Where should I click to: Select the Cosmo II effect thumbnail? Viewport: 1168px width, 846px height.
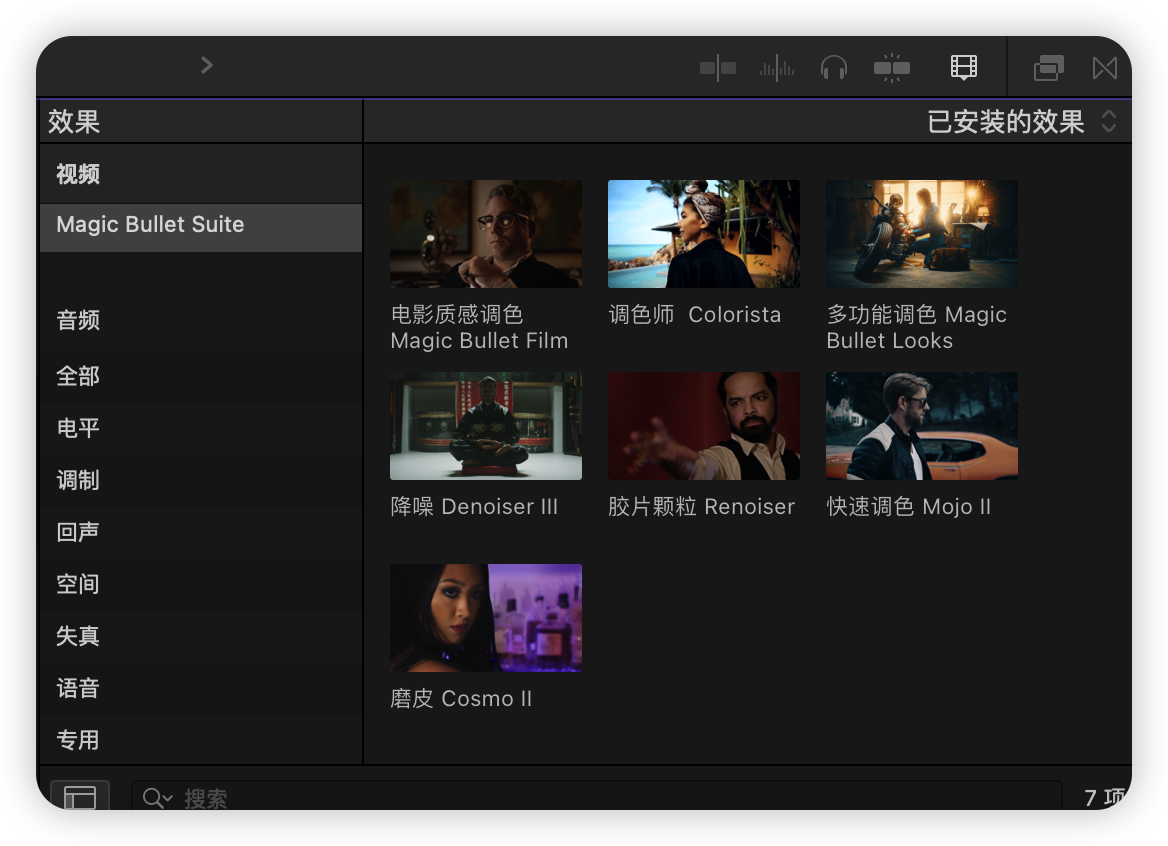pos(486,618)
